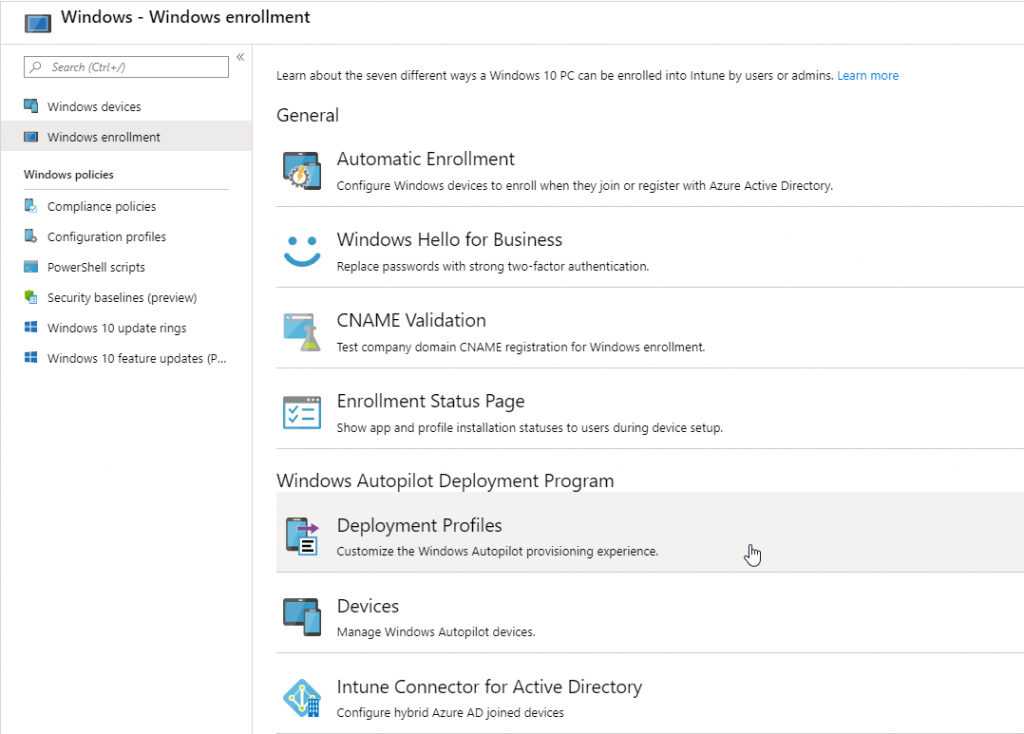Click the Security baselines shield icon
Image resolution: width=1024 pixels, height=734 pixels.
click(x=31, y=297)
